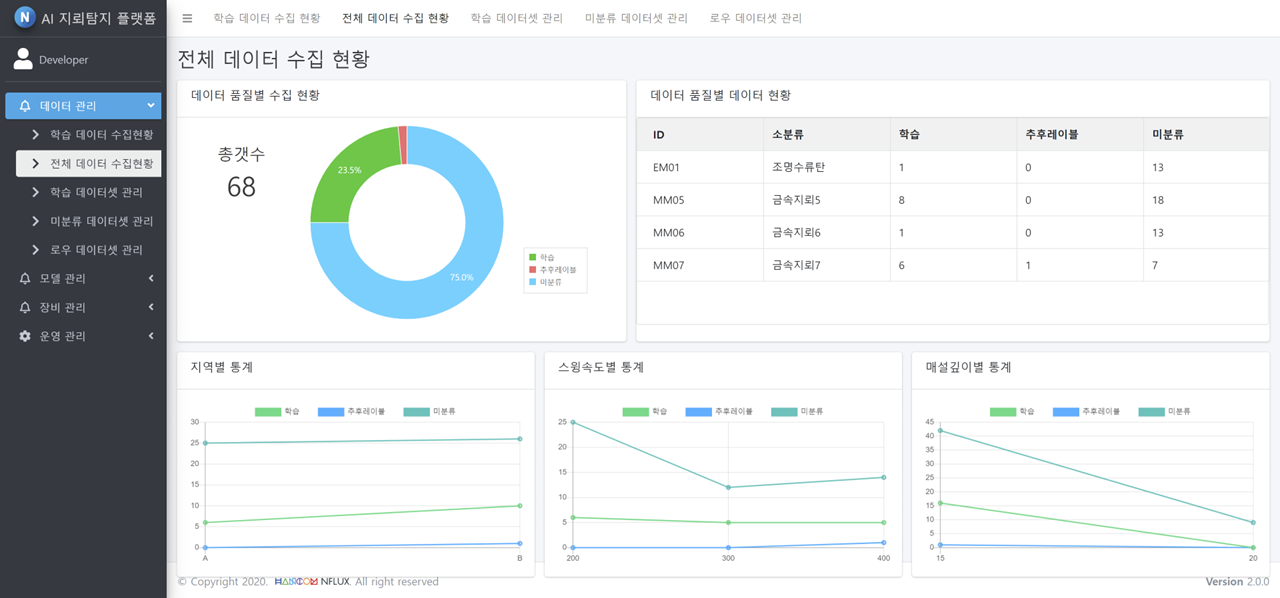Switch to top tab 미분류 데이터셋 관리
This screenshot has width=1280, height=598.
pyautogui.click(x=636, y=18)
